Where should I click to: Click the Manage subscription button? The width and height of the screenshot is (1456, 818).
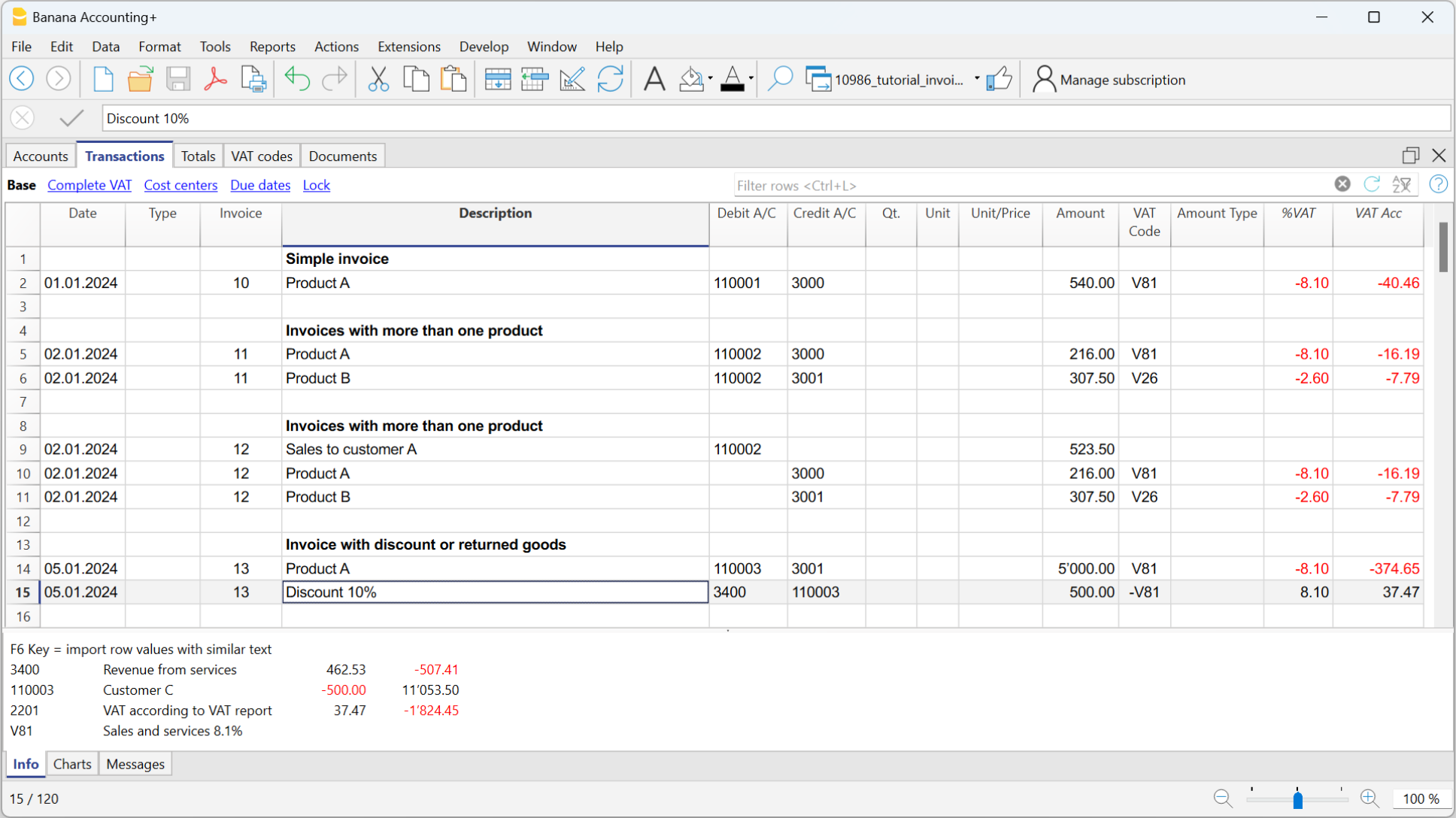1109,80
